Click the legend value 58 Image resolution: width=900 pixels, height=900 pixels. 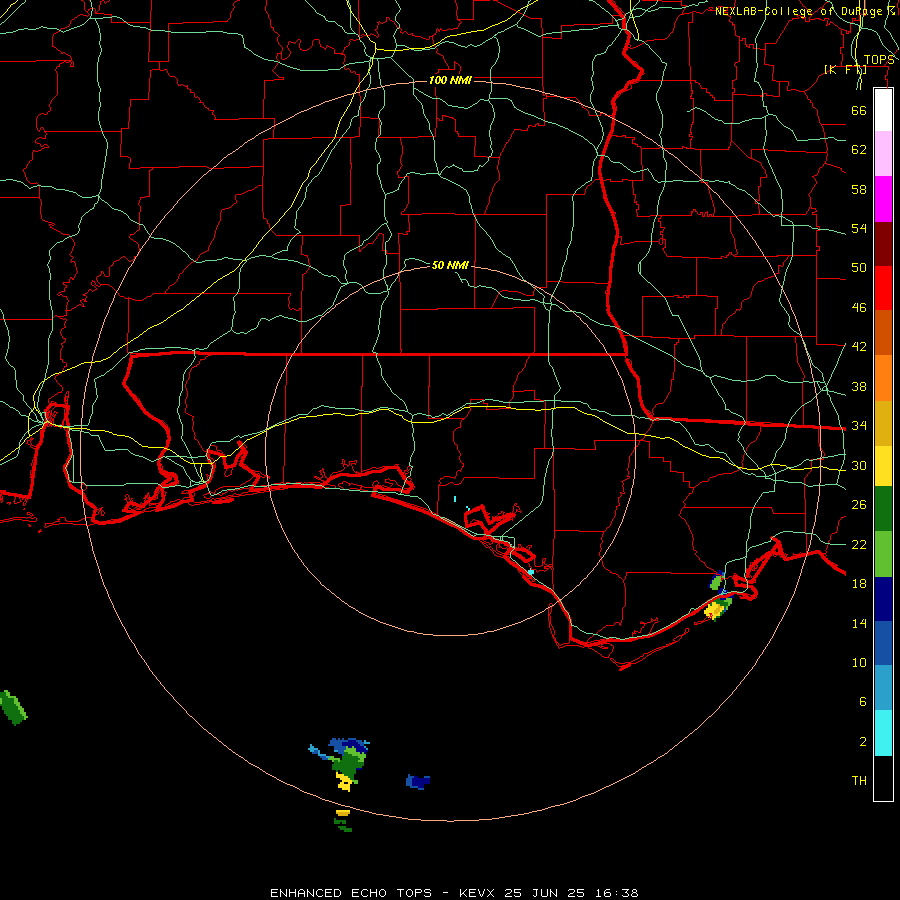click(x=859, y=189)
